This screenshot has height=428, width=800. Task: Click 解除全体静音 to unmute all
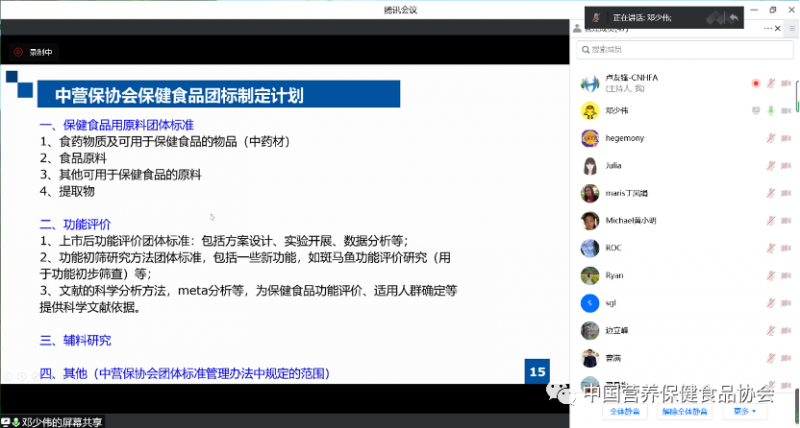[685, 411]
